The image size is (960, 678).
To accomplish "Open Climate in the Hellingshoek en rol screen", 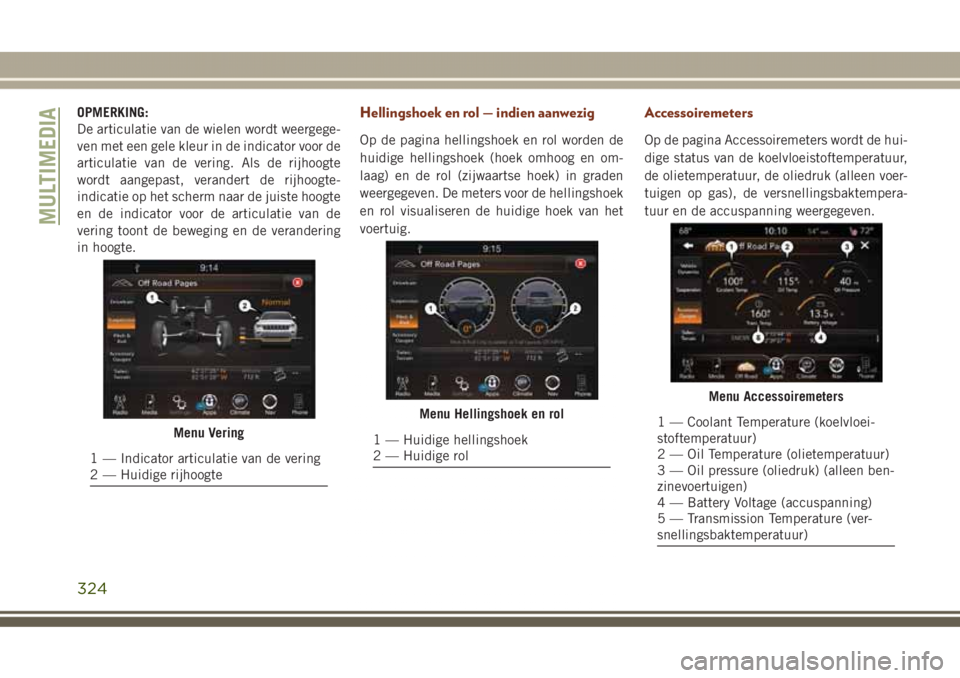I will click(522, 386).
